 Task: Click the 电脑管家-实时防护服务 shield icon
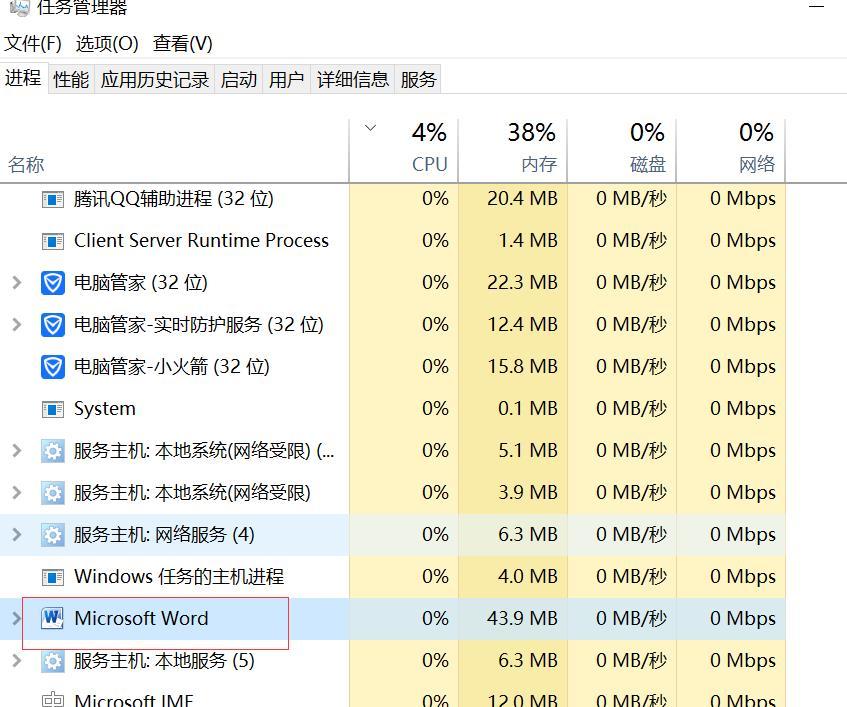click(x=53, y=324)
